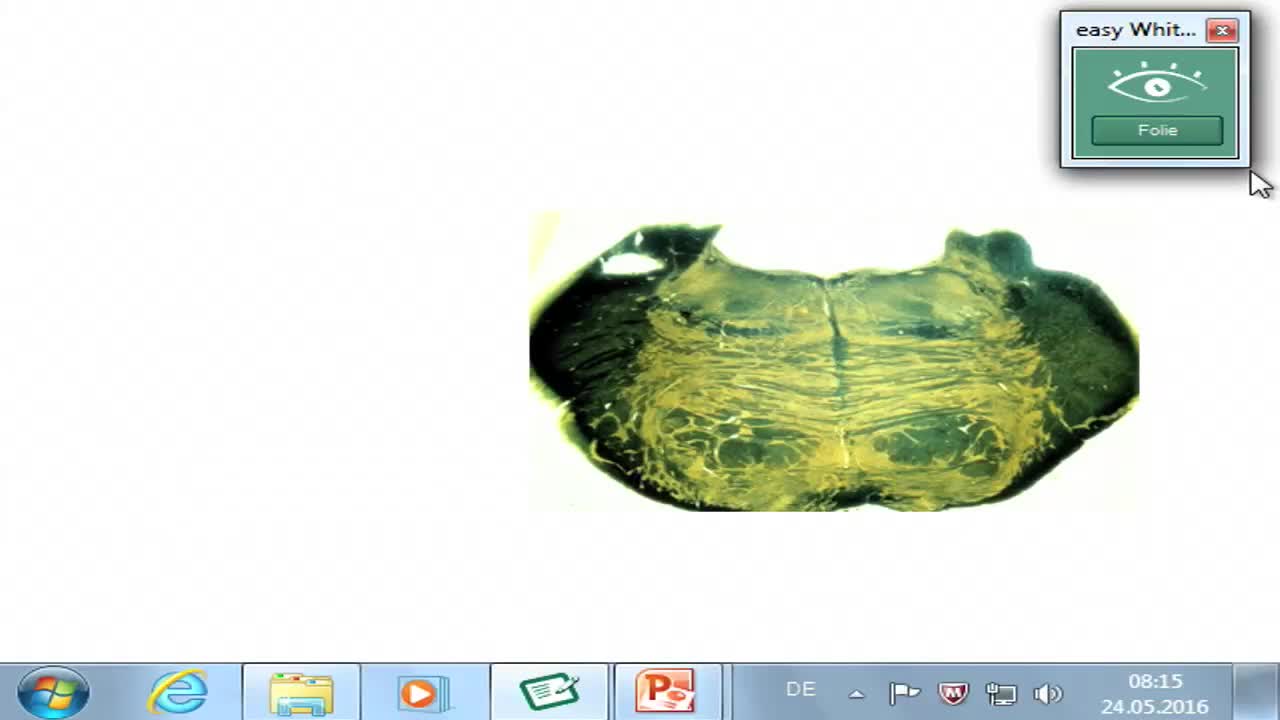
Task: Show desktop using the Aero Peek button
Action: (x=1274, y=690)
